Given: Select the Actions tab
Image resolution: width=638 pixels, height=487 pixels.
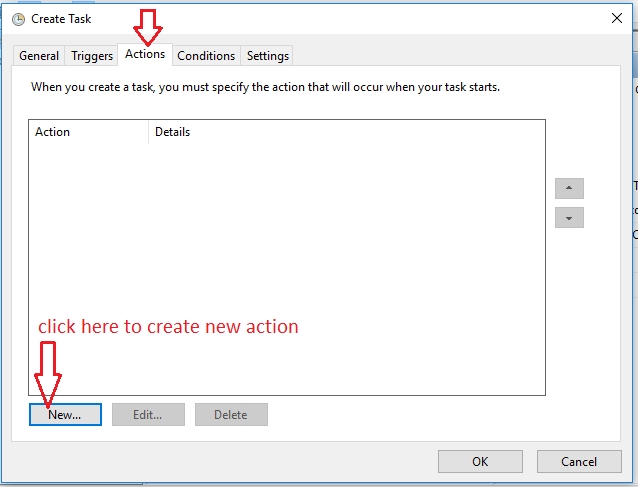Looking at the screenshot, I should [x=145, y=55].
